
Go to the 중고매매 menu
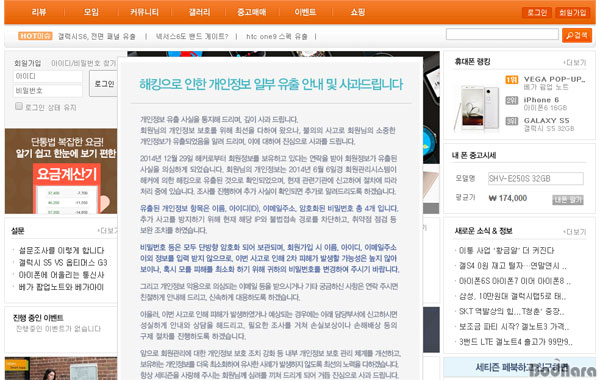(x=251, y=12)
